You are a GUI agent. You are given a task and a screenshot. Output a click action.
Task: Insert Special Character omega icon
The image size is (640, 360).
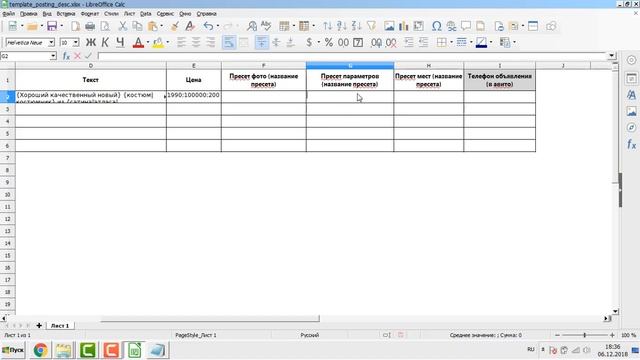coord(436,26)
